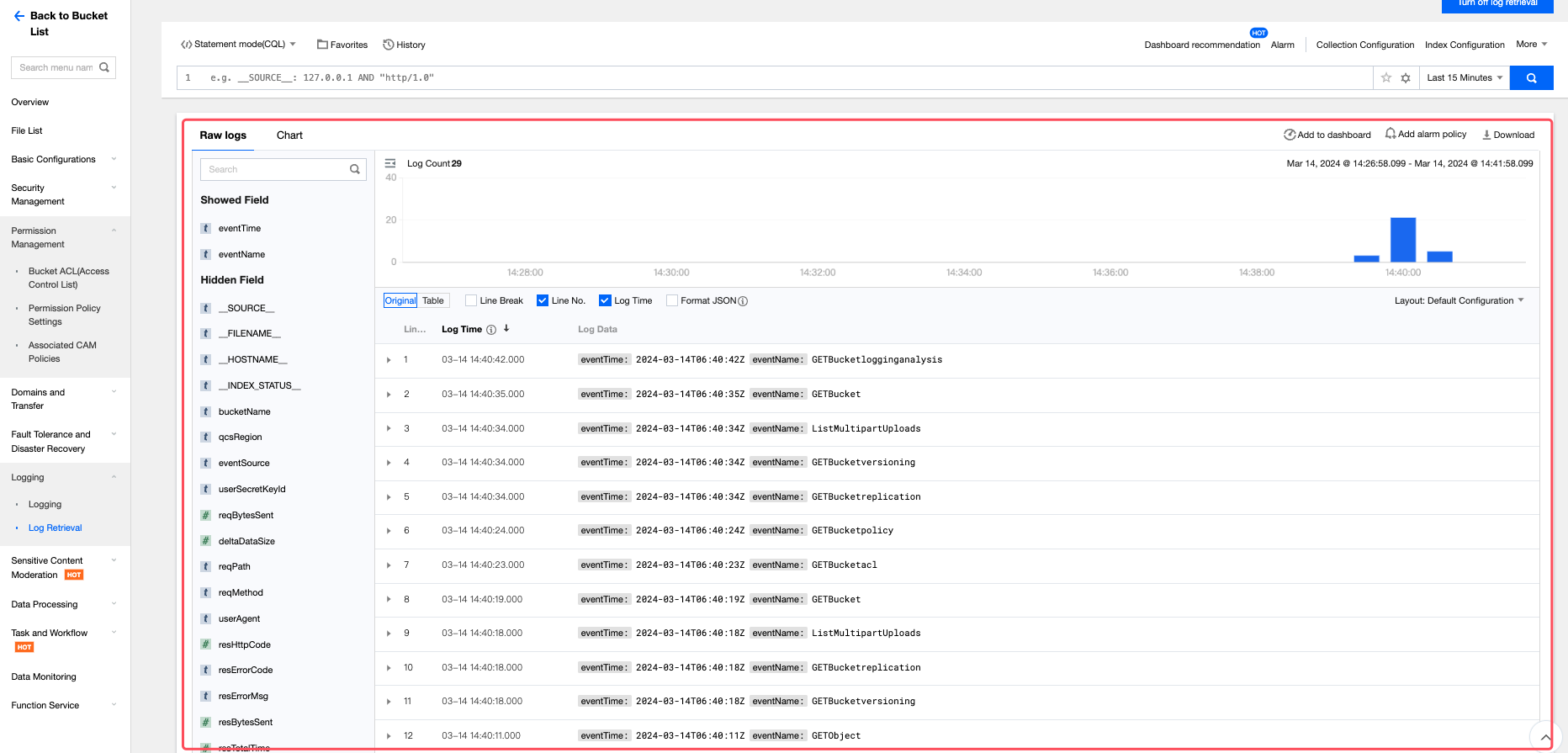This screenshot has width=1568, height=753.
Task: Open Index Configuration link
Action: pos(1464,45)
